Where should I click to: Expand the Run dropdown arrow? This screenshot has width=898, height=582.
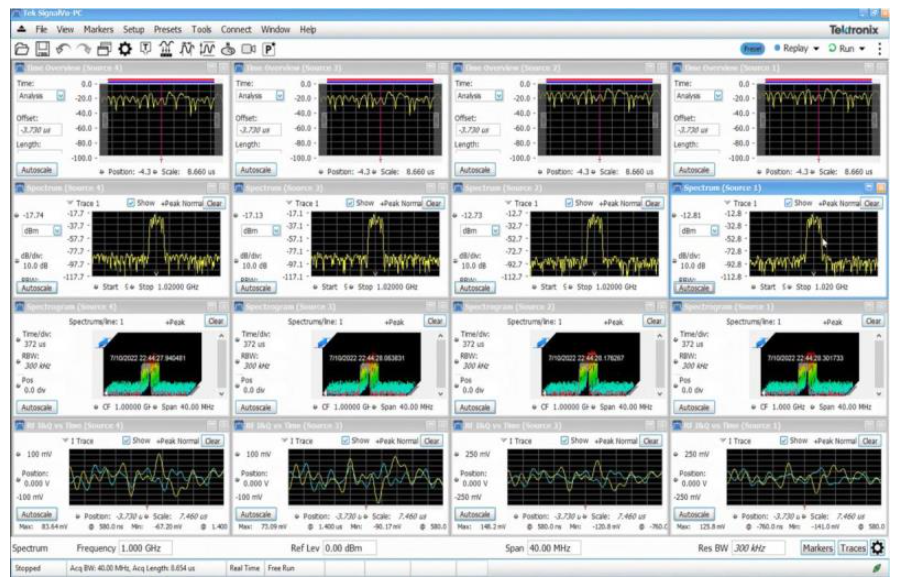pyautogui.click(x=862, y=49)
